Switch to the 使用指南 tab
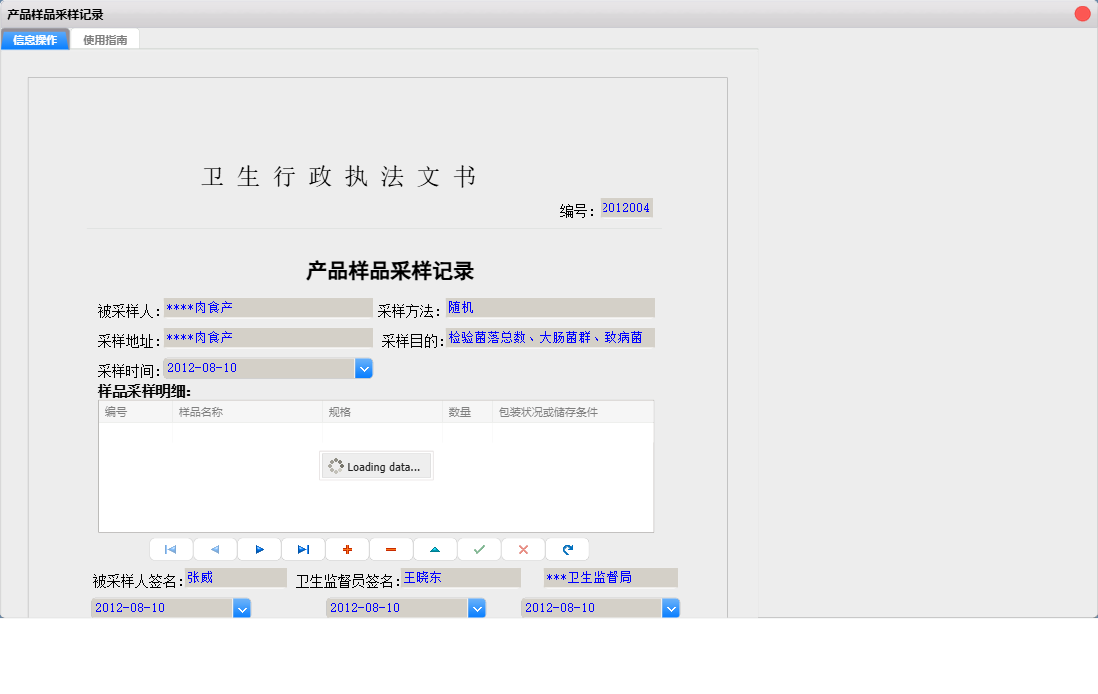Screen dimensions: 1098x694 (105, 39)
